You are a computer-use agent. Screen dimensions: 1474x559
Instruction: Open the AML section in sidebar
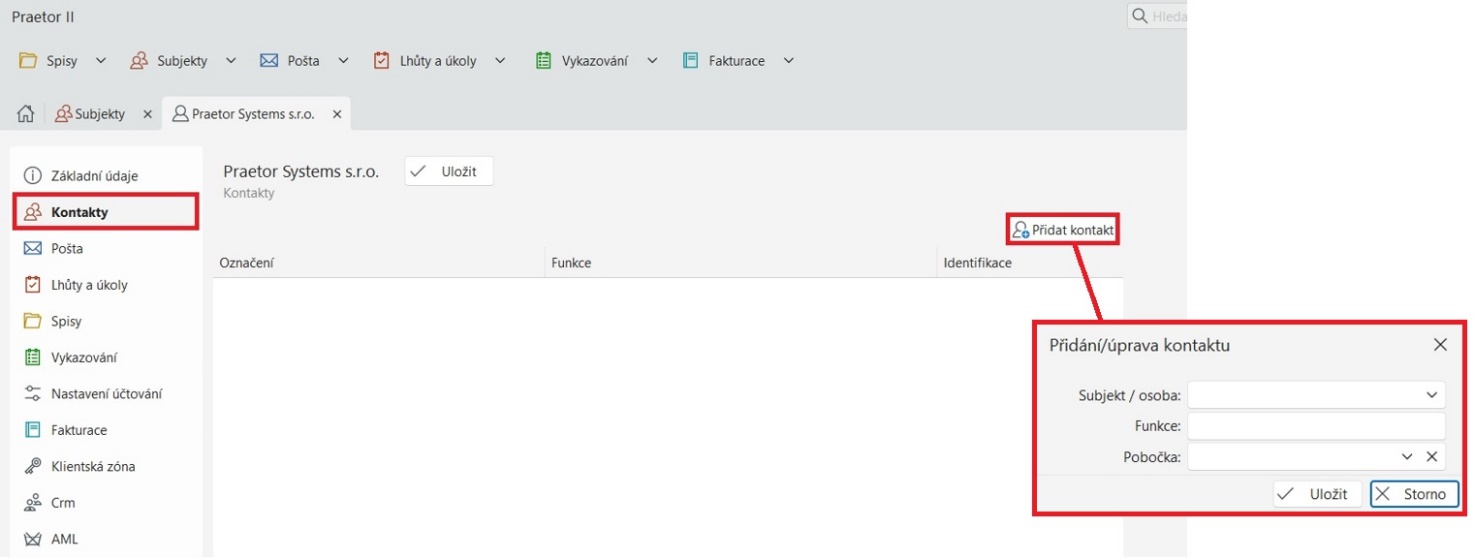coord(64,539)
